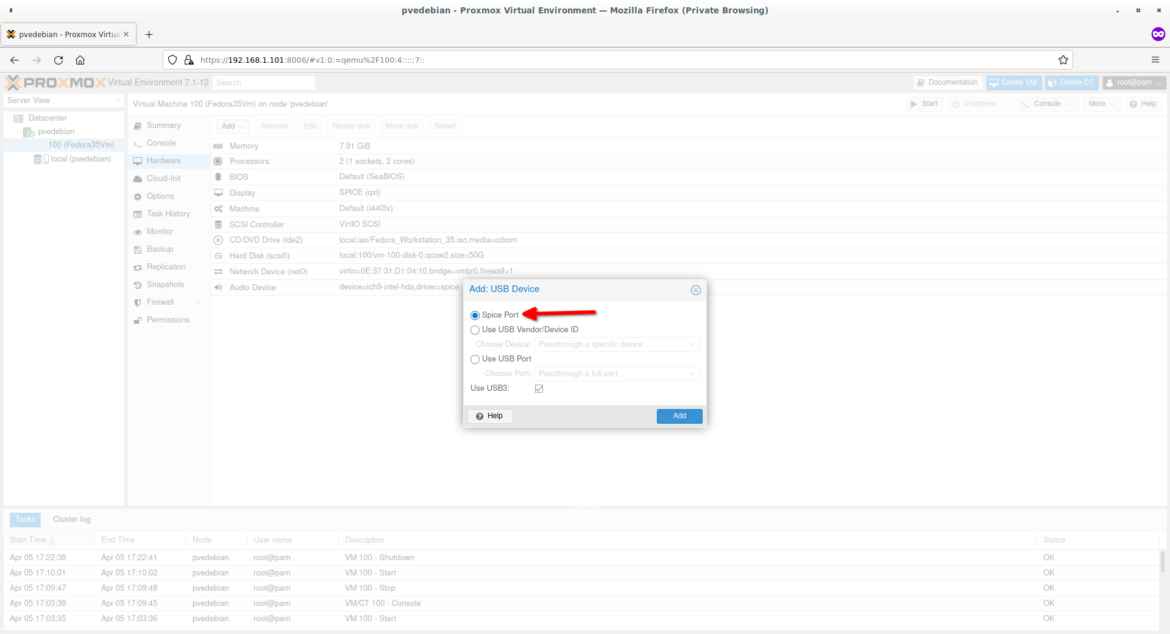The height and width of the screenshot is (634, 1170).
Task: Select the Hardware menu entry
Action: tap(165, 160)
